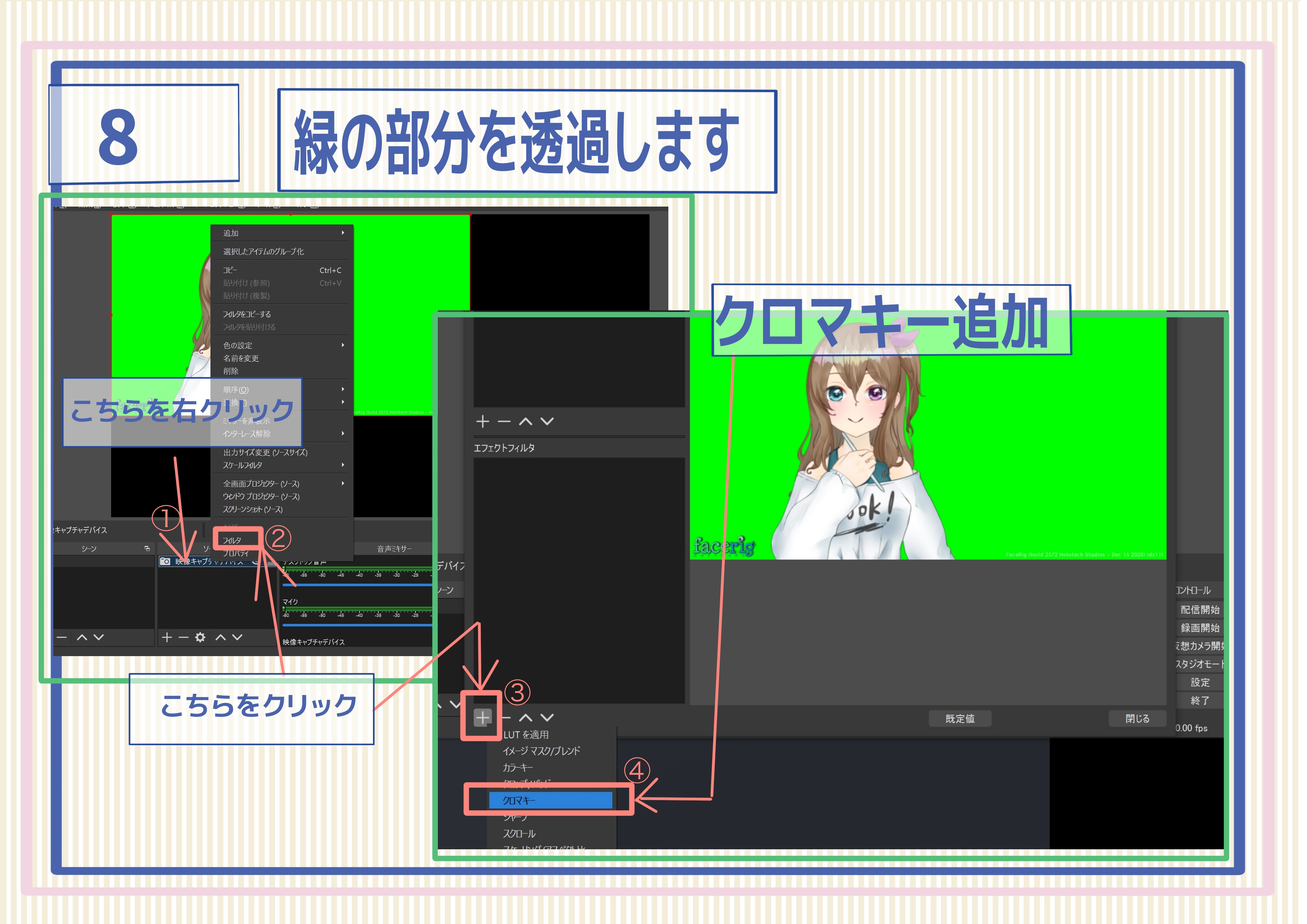Move source up with Sources panel up arrow
Image resolution: width=1307 pixels, height=924 pixels.
click(220, 638)
